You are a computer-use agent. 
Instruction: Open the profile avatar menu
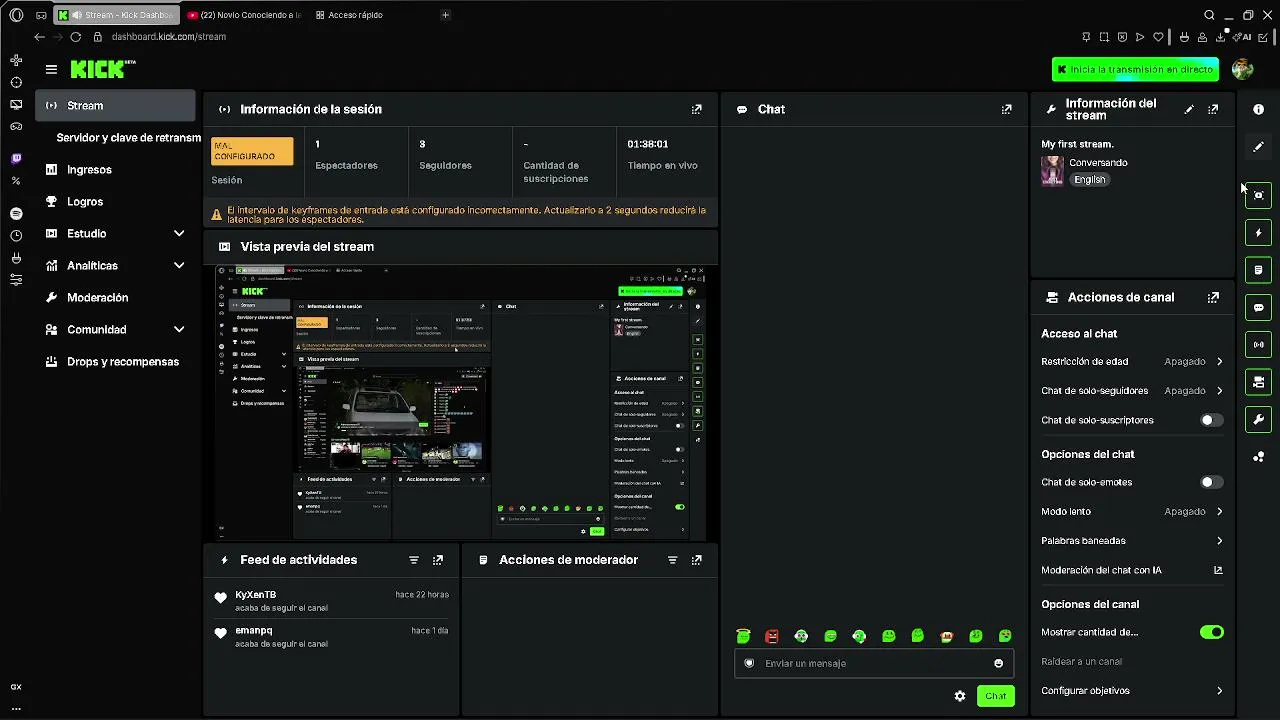coord(1243,69)
